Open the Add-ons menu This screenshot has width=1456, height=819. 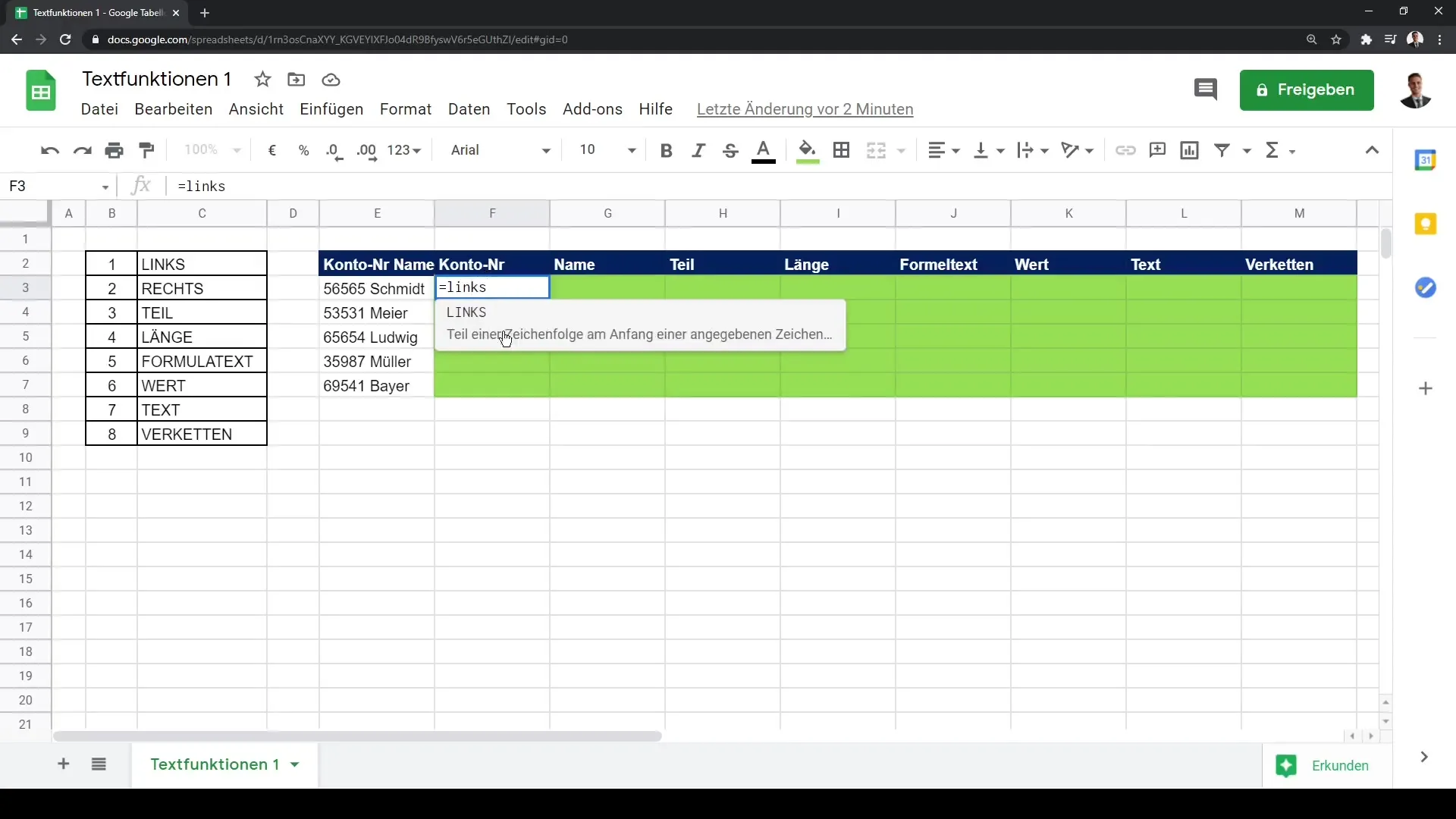pos(592,109)
